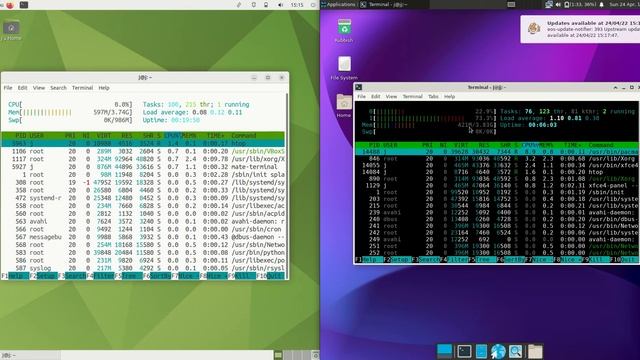Click F10 Quit in the left htop footer
Viewport: 640px width, 360px height.
271,276
